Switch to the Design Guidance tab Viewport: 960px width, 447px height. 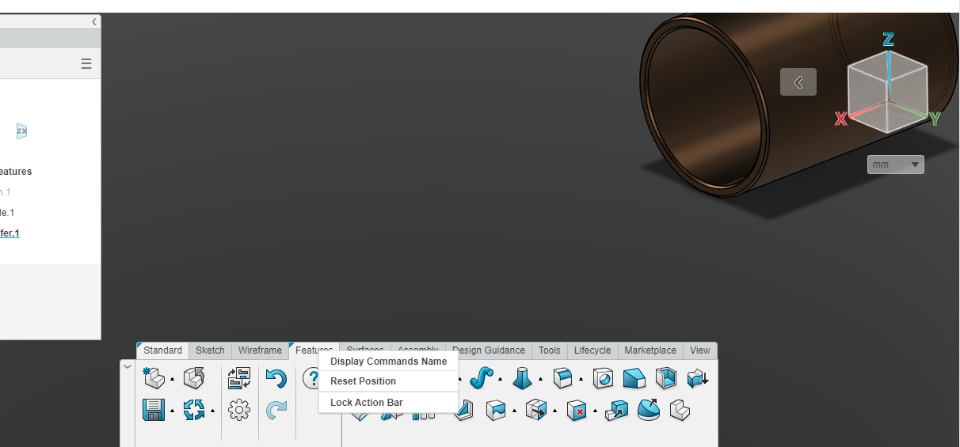click(488, 350)
